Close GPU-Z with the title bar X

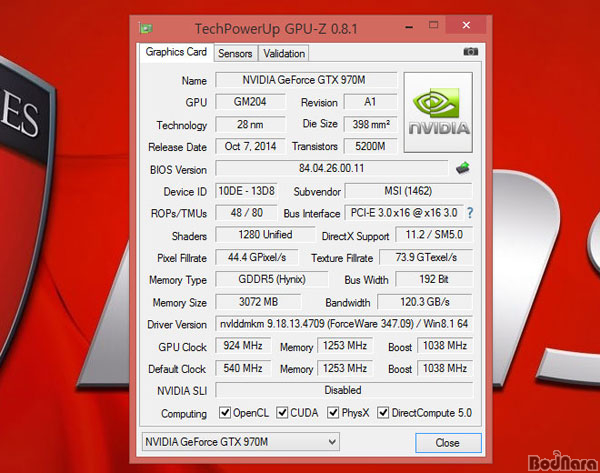point(466,25)
